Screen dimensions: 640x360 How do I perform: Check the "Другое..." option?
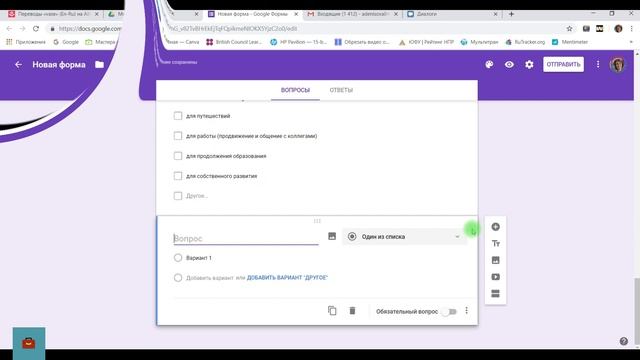178,196
